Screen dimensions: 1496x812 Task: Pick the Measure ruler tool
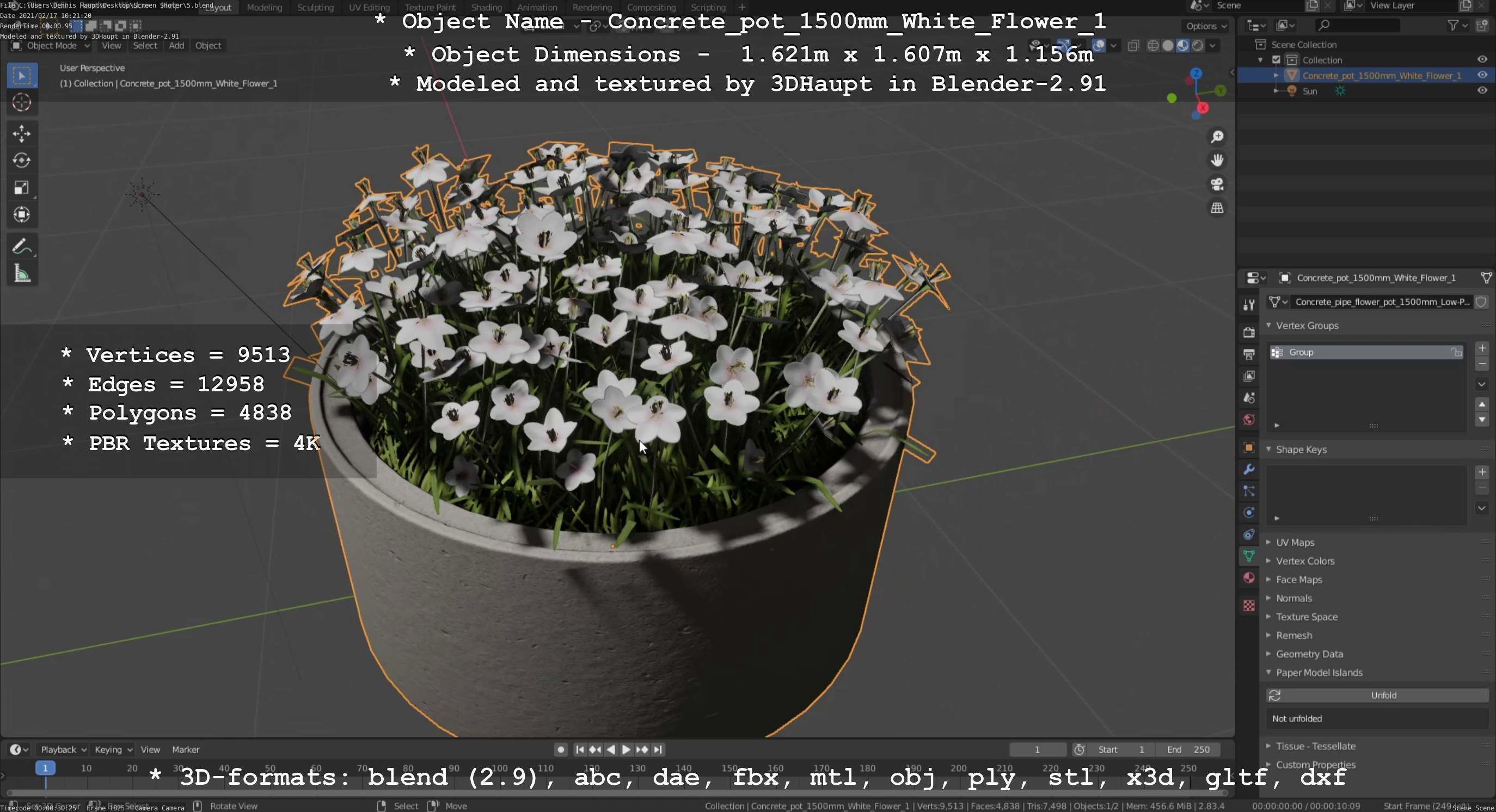coord(22,273)
